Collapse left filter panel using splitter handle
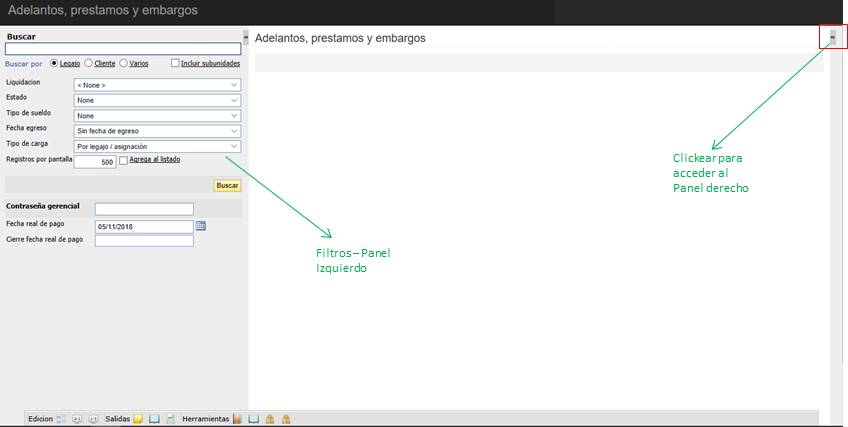Viewport: 848px width, 427px height. click(246, 37)
